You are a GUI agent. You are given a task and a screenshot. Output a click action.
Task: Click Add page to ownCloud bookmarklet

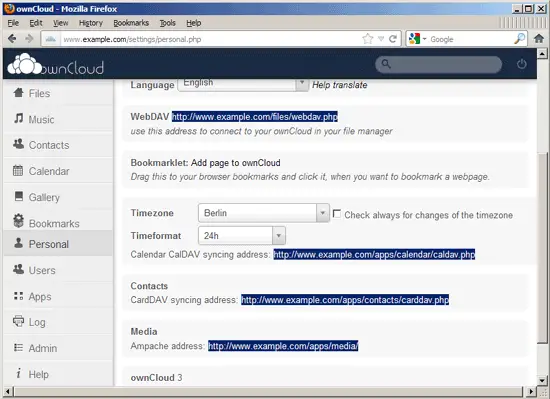coord(235,163)
